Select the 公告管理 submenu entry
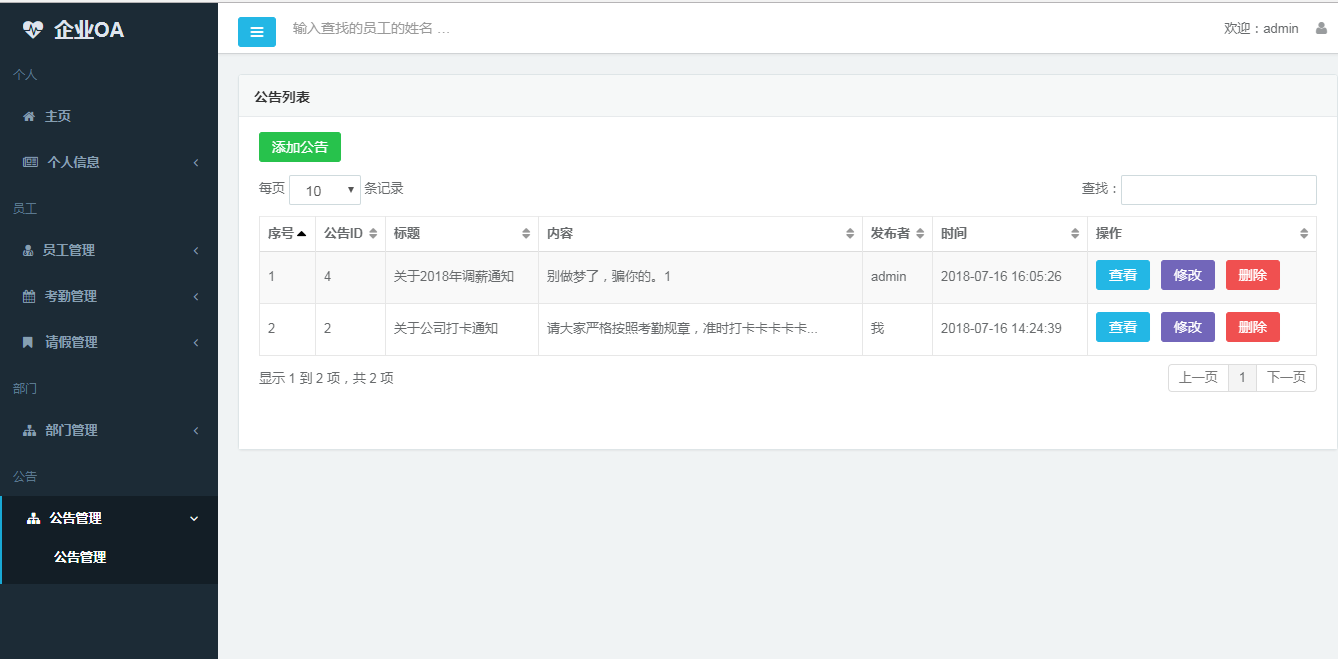 pyautogui.click(x=80, y=557)
